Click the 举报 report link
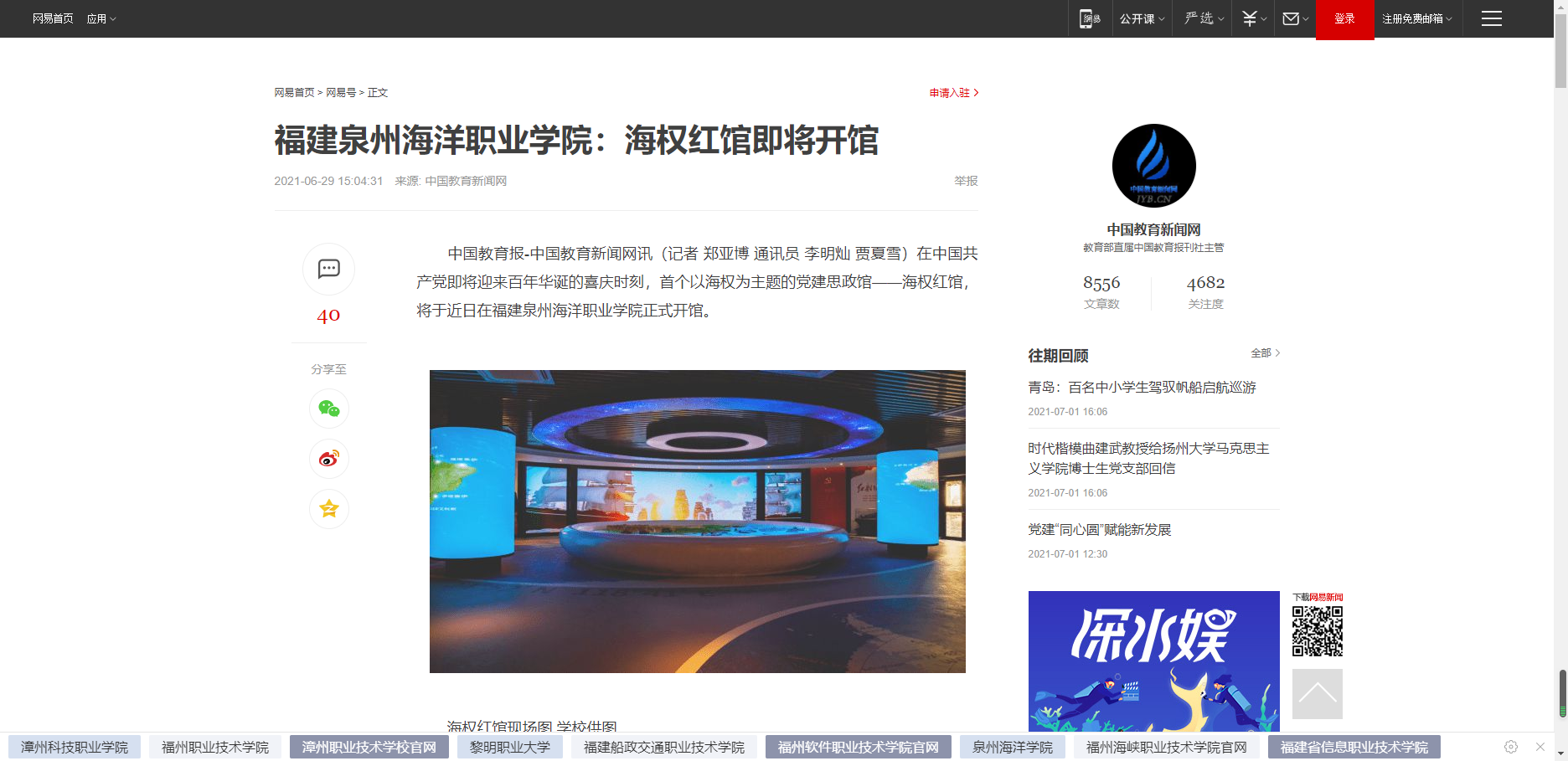This screenshot has height=761, width=1568. 966,181
